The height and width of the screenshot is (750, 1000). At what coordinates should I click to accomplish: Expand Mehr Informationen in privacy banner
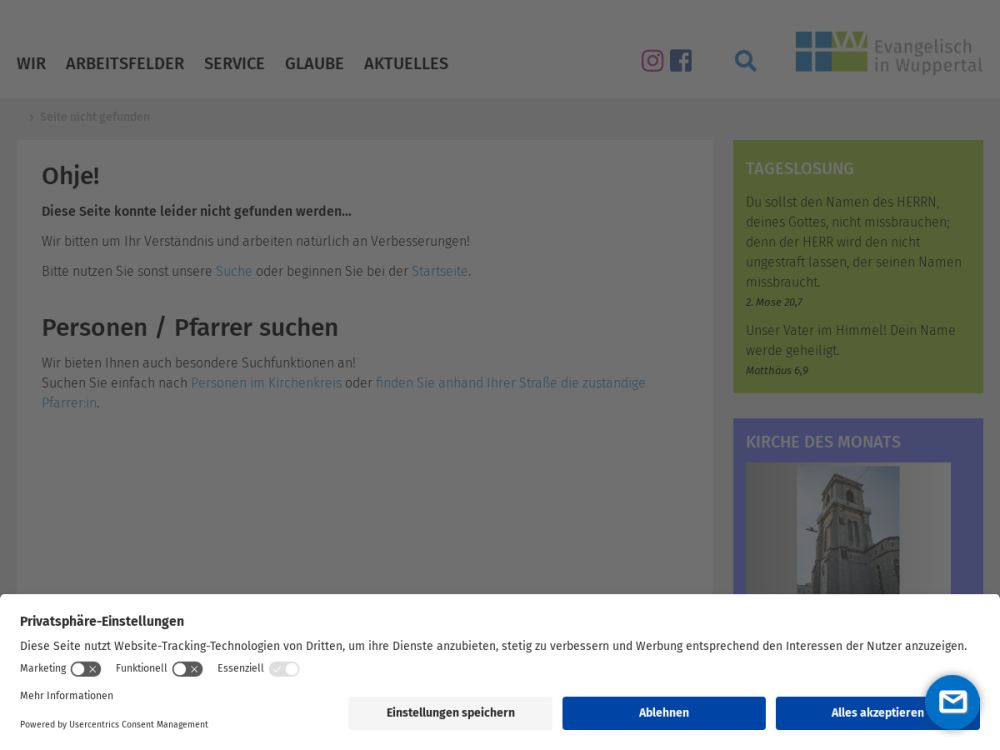(x=66, y=696)
